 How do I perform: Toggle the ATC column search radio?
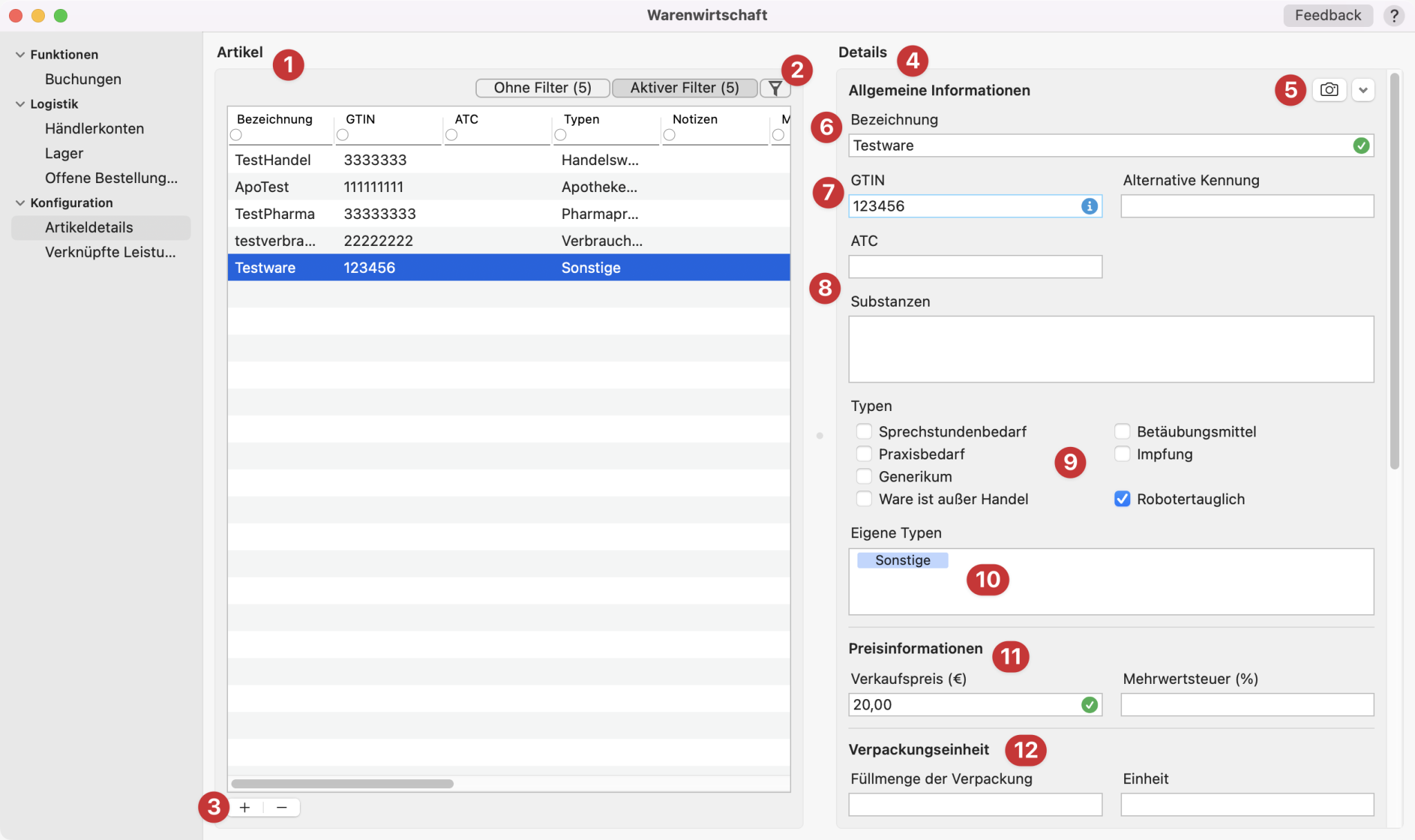click(x=451, y=135)
